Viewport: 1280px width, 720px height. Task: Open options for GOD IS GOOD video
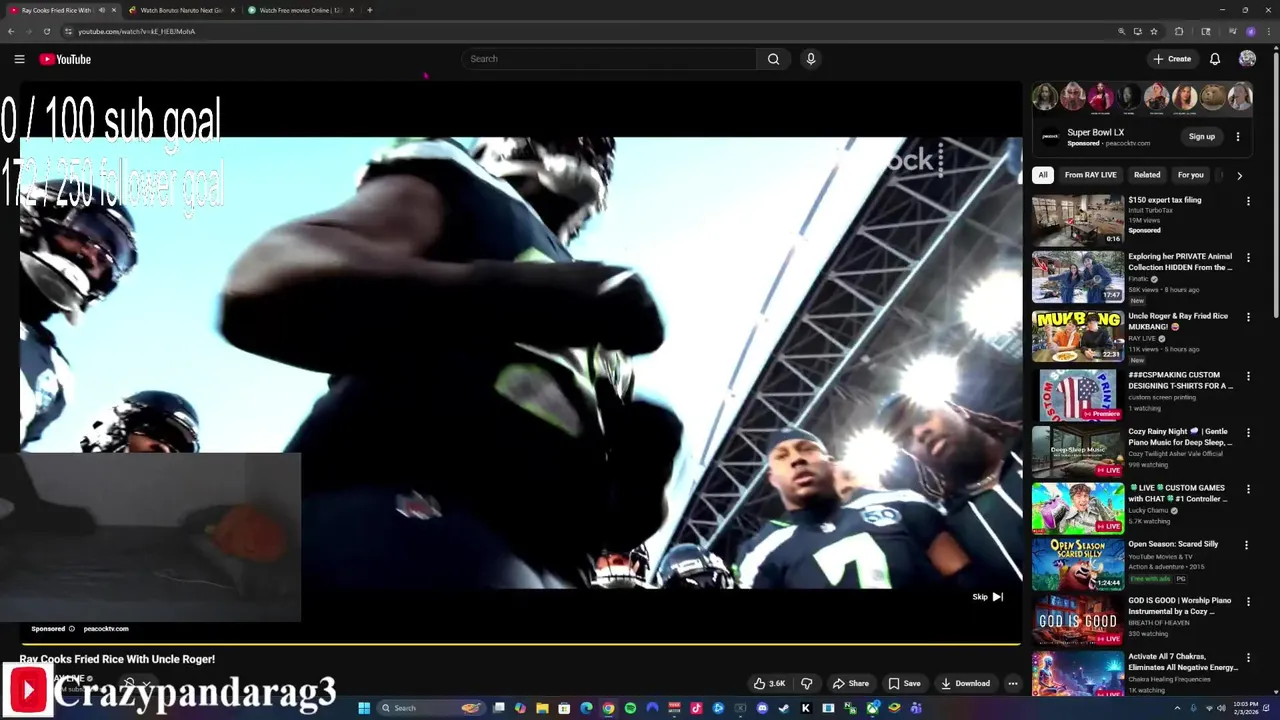(1248, 602)
